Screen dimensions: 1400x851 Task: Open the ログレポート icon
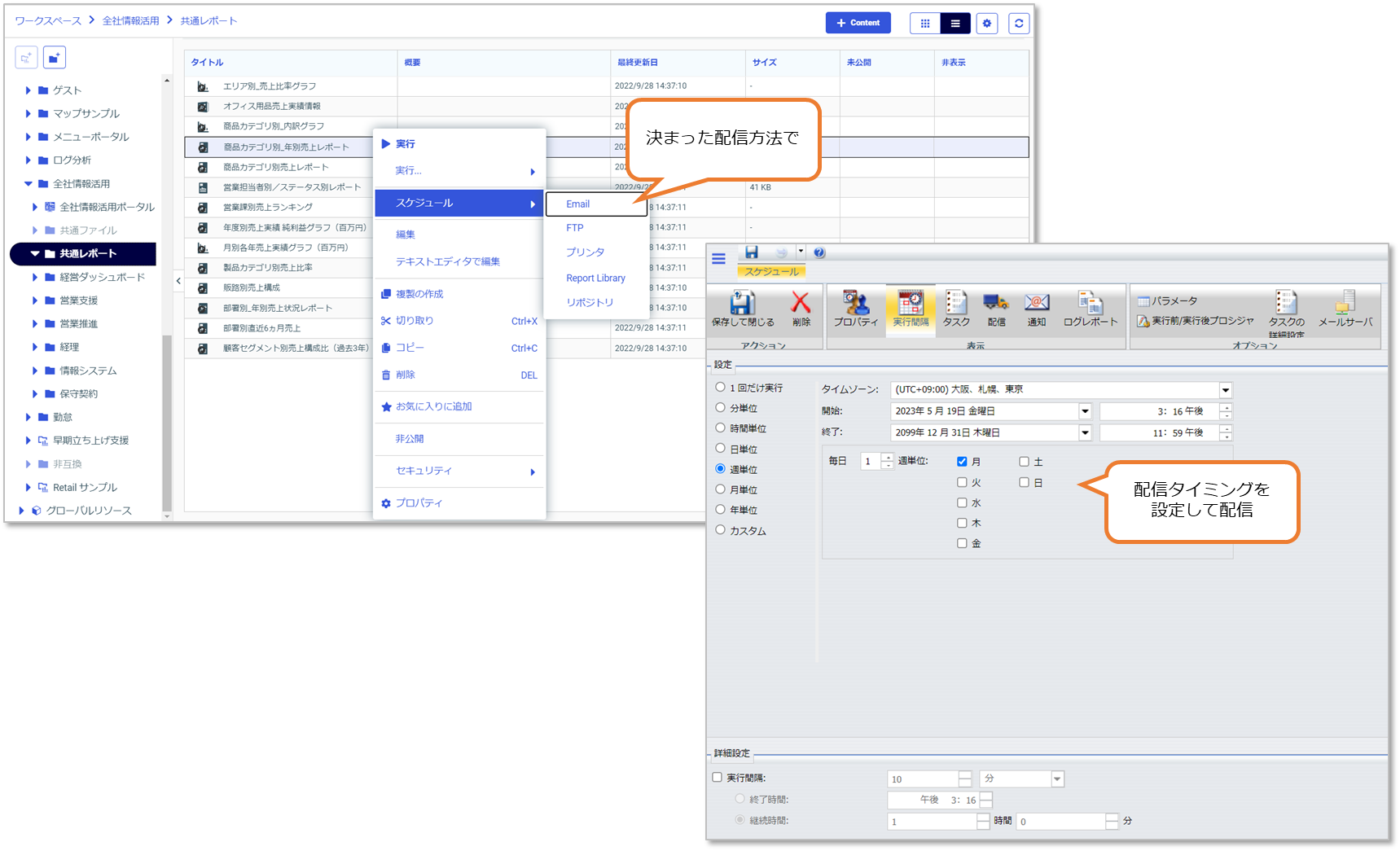pos(1089,309)
